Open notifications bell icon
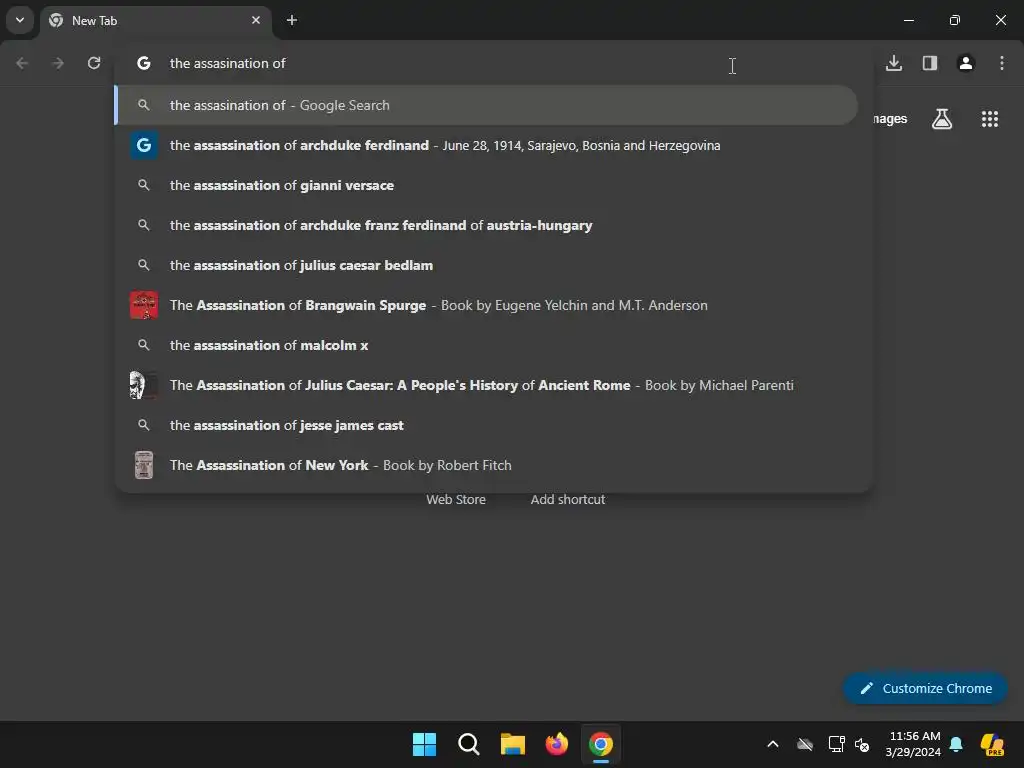1024x768 pixels. click(956, 744)
